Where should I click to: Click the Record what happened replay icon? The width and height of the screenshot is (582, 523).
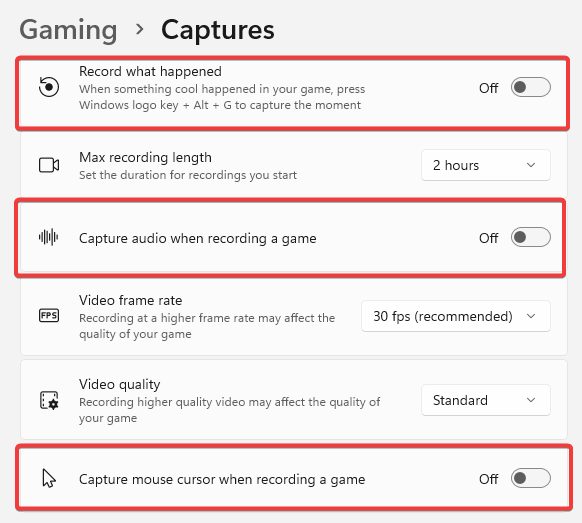pyautogui.click(x=49, y=87)
